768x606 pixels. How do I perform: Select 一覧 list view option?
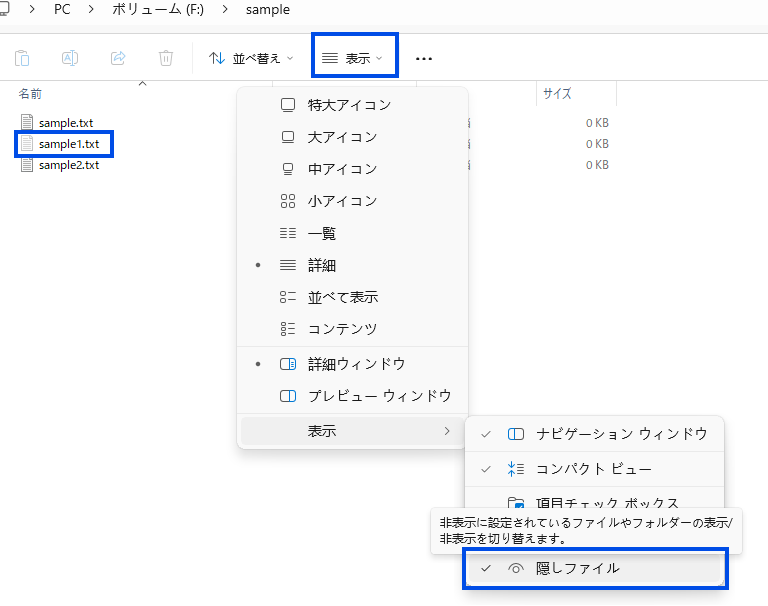pyautogui.click(x=352, y=233)
